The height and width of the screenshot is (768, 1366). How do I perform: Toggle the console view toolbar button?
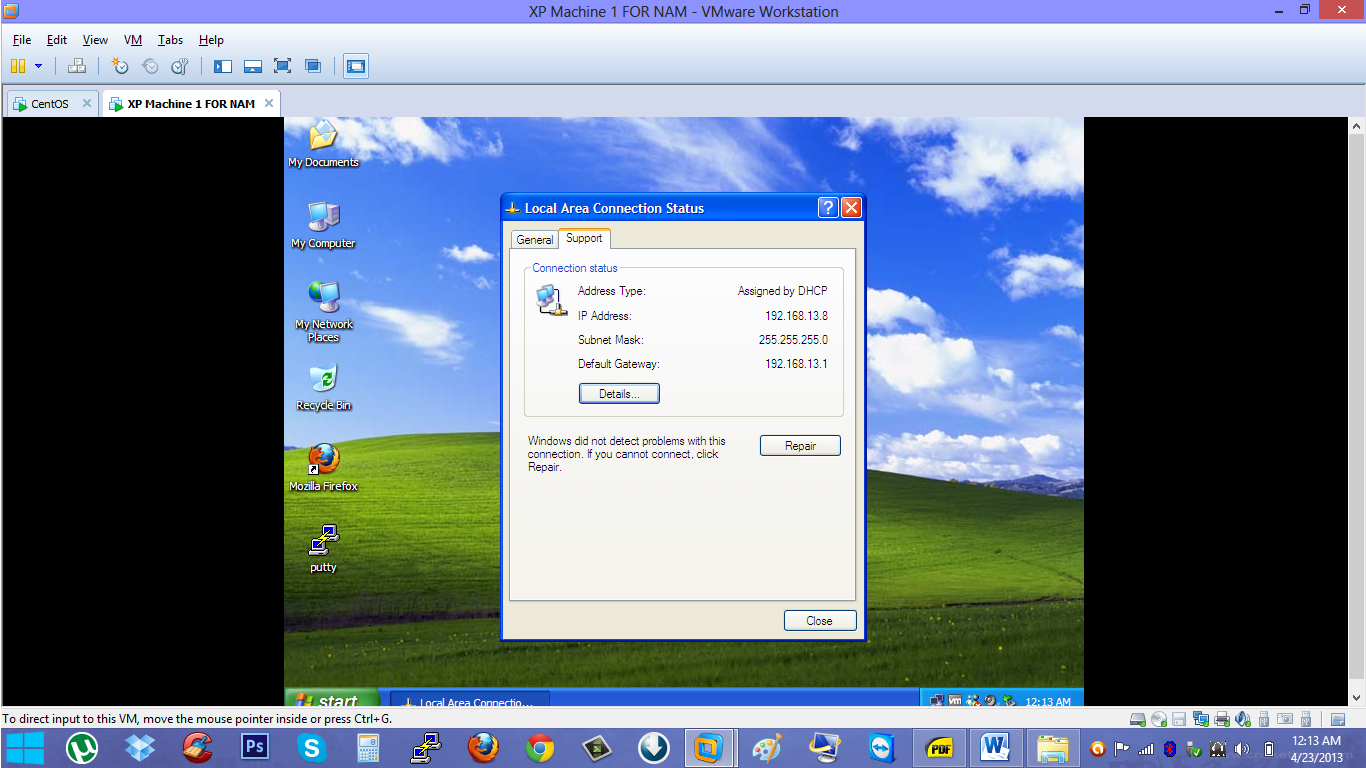tap(356, 66)
